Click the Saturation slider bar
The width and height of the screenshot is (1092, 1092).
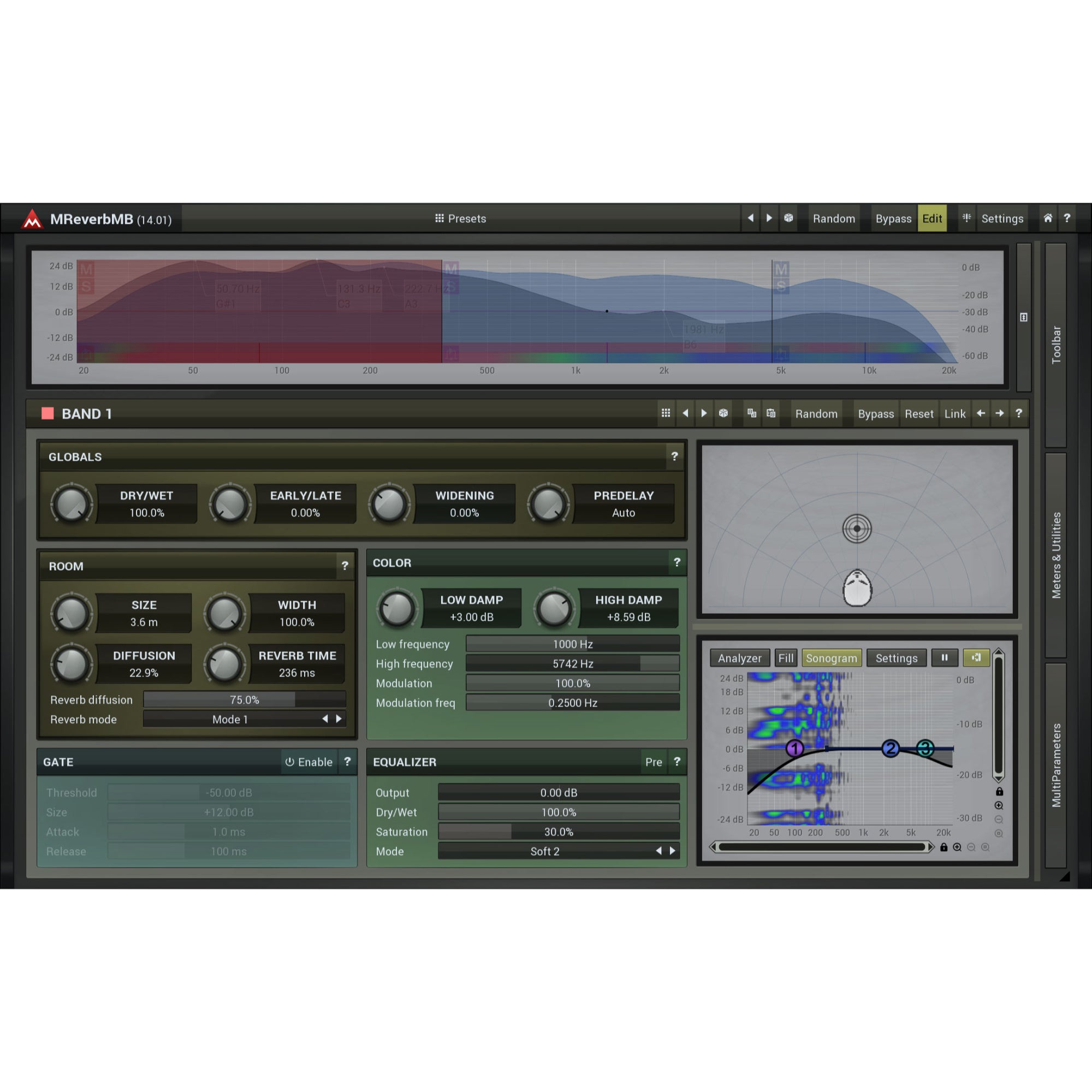[x=559, y=832]
